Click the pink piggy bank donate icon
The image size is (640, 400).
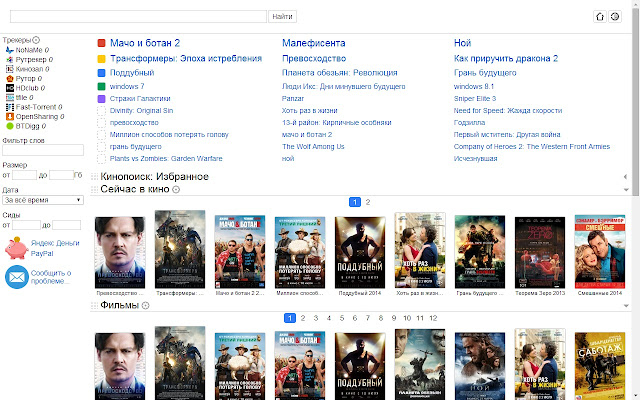click(x=16, y=248)
